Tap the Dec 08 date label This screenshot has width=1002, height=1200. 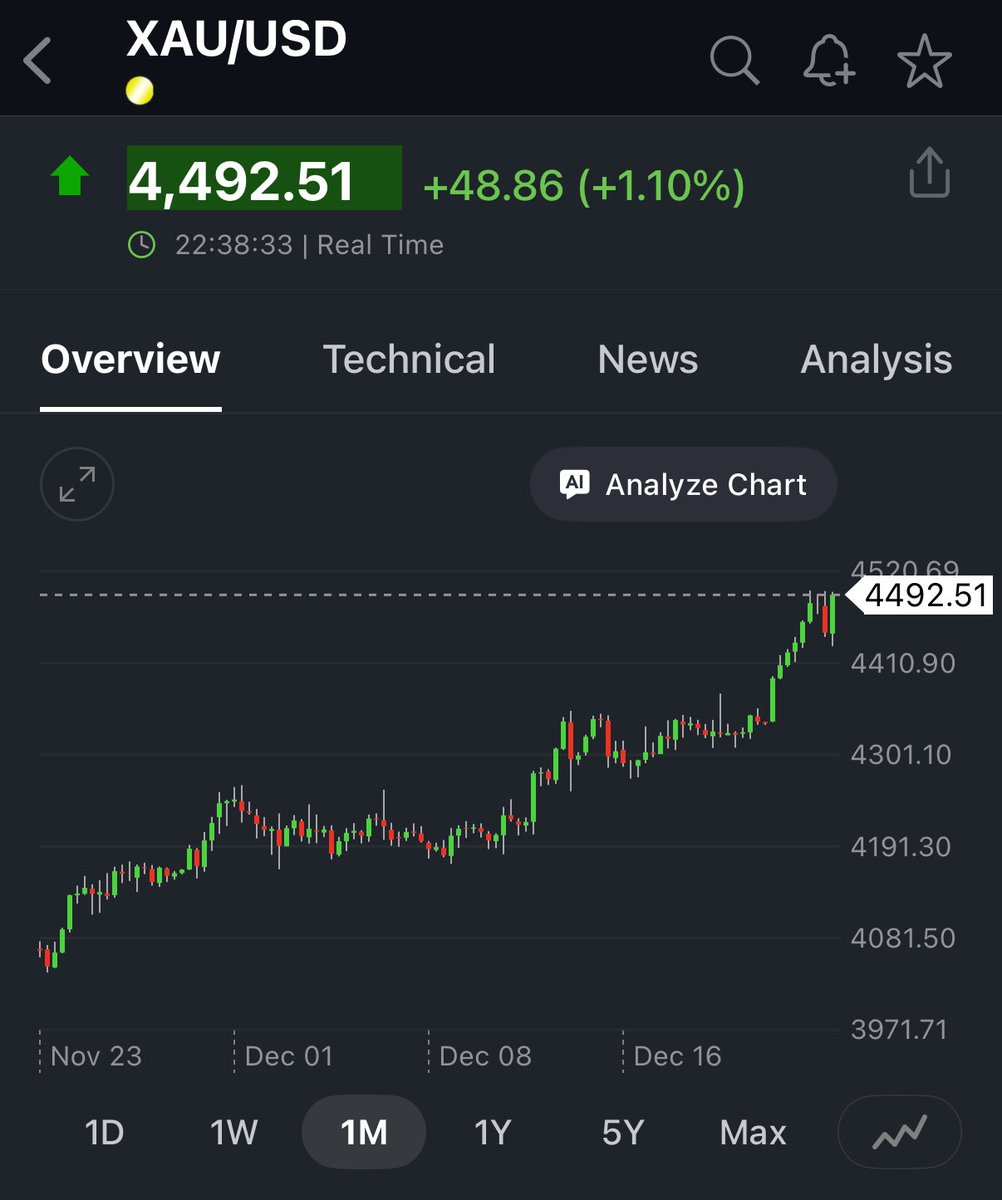(485, 1056)
